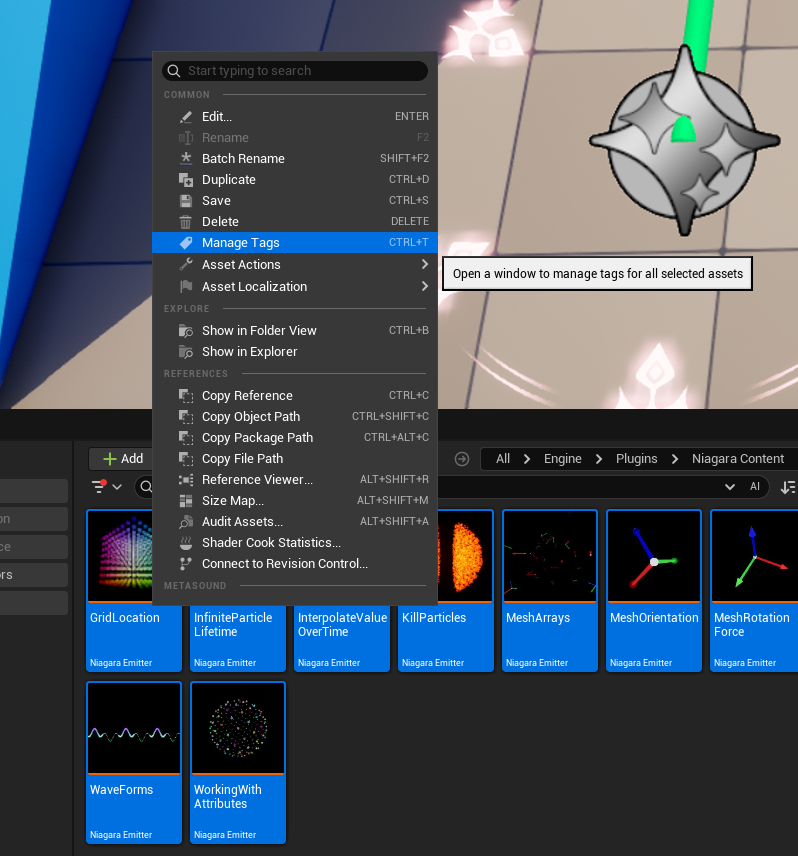The width and height of the screenshot is (798, 856).
Task: Click the InfiniteParticleLifetime asset label
Action: point(233,625)
